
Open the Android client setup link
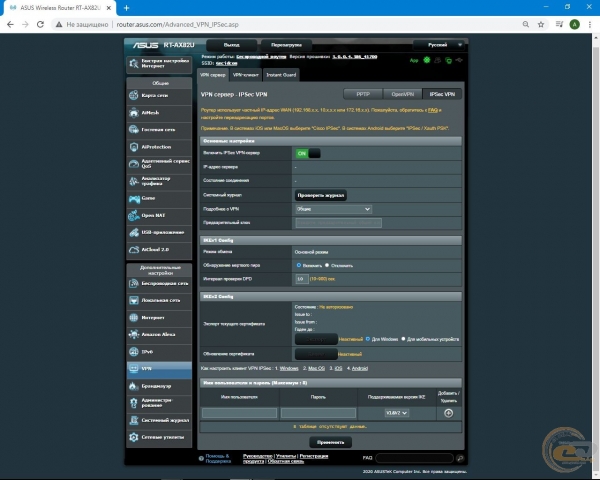coord(359,369)
